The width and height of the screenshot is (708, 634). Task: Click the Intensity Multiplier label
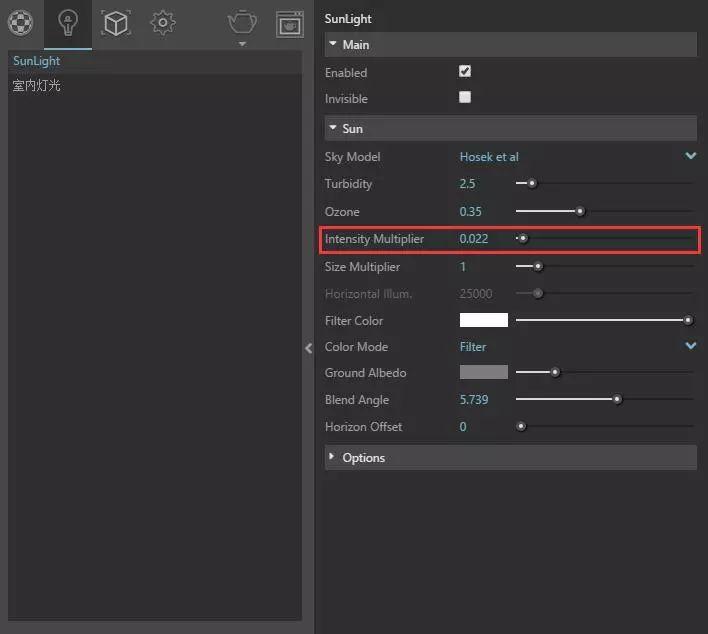[x=374, y=238]
